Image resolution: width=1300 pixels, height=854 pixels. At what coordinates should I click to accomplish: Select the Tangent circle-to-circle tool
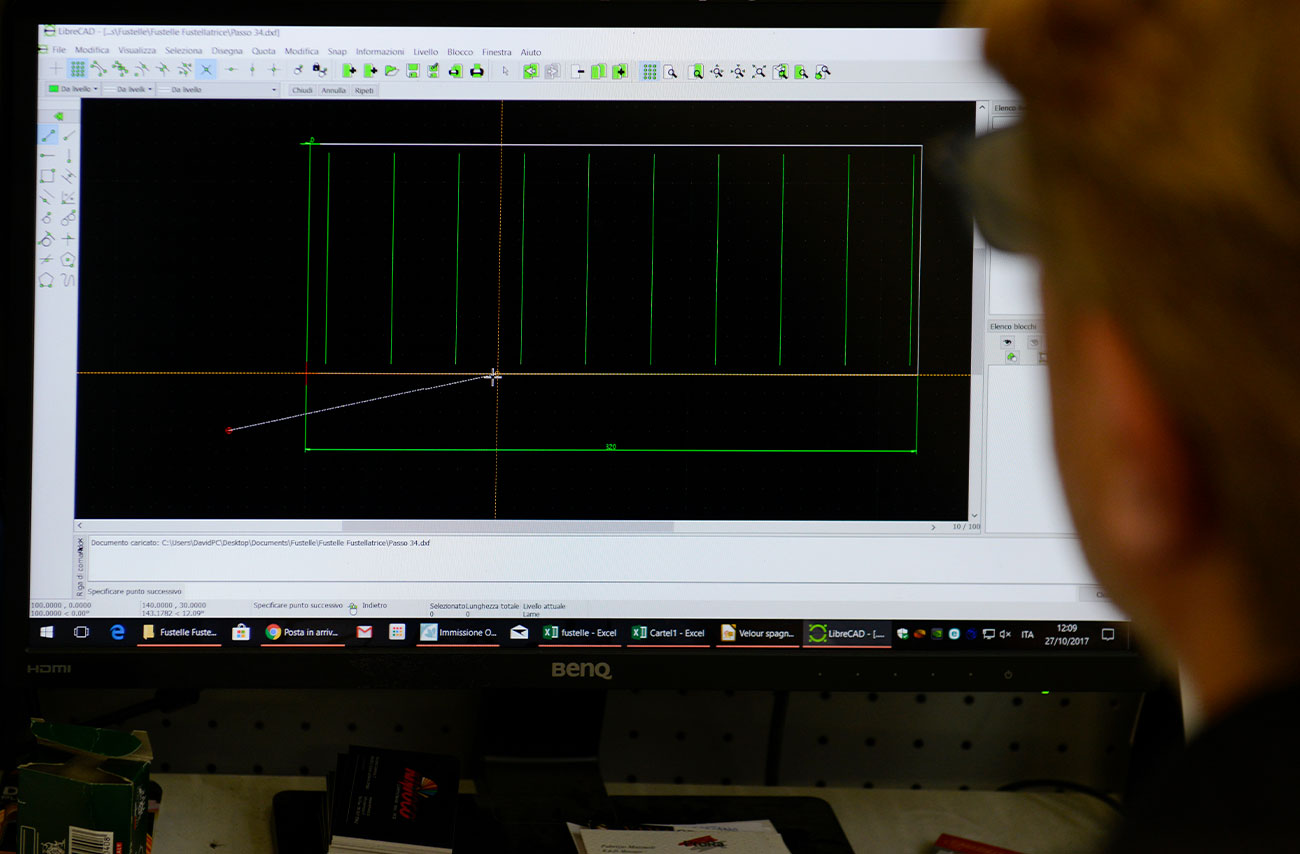pos(68,218)
